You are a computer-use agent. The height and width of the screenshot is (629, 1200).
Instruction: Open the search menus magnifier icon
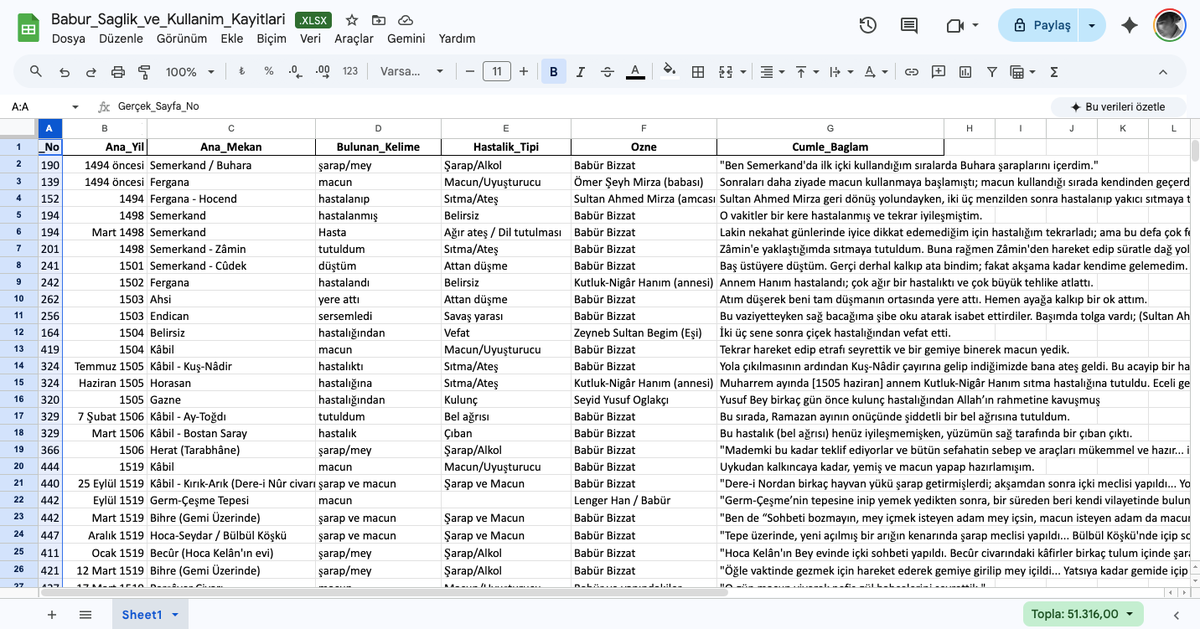36,72
